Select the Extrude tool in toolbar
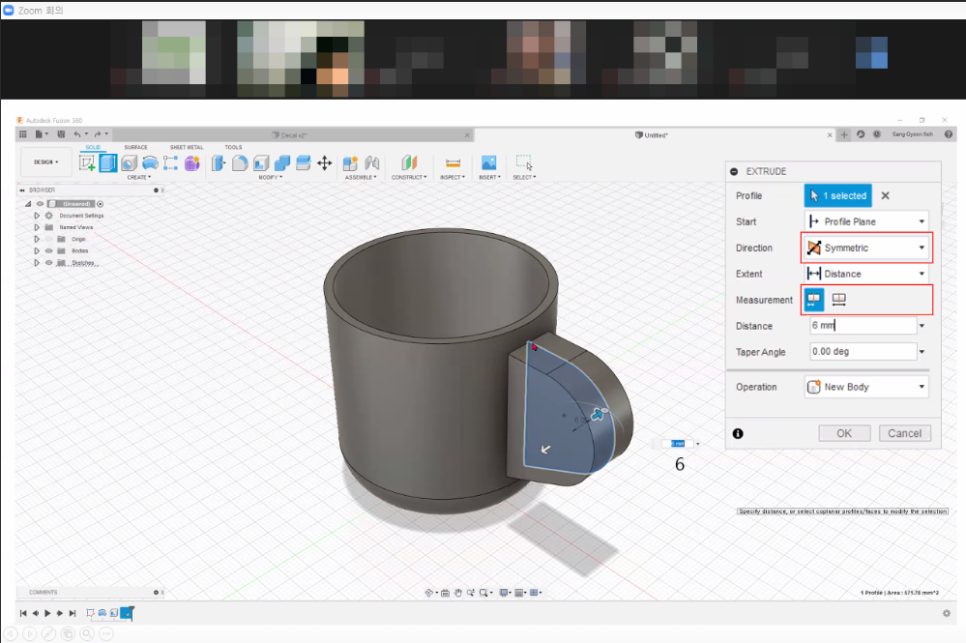This screenshot has height=643, width=966. coord(108,163)
